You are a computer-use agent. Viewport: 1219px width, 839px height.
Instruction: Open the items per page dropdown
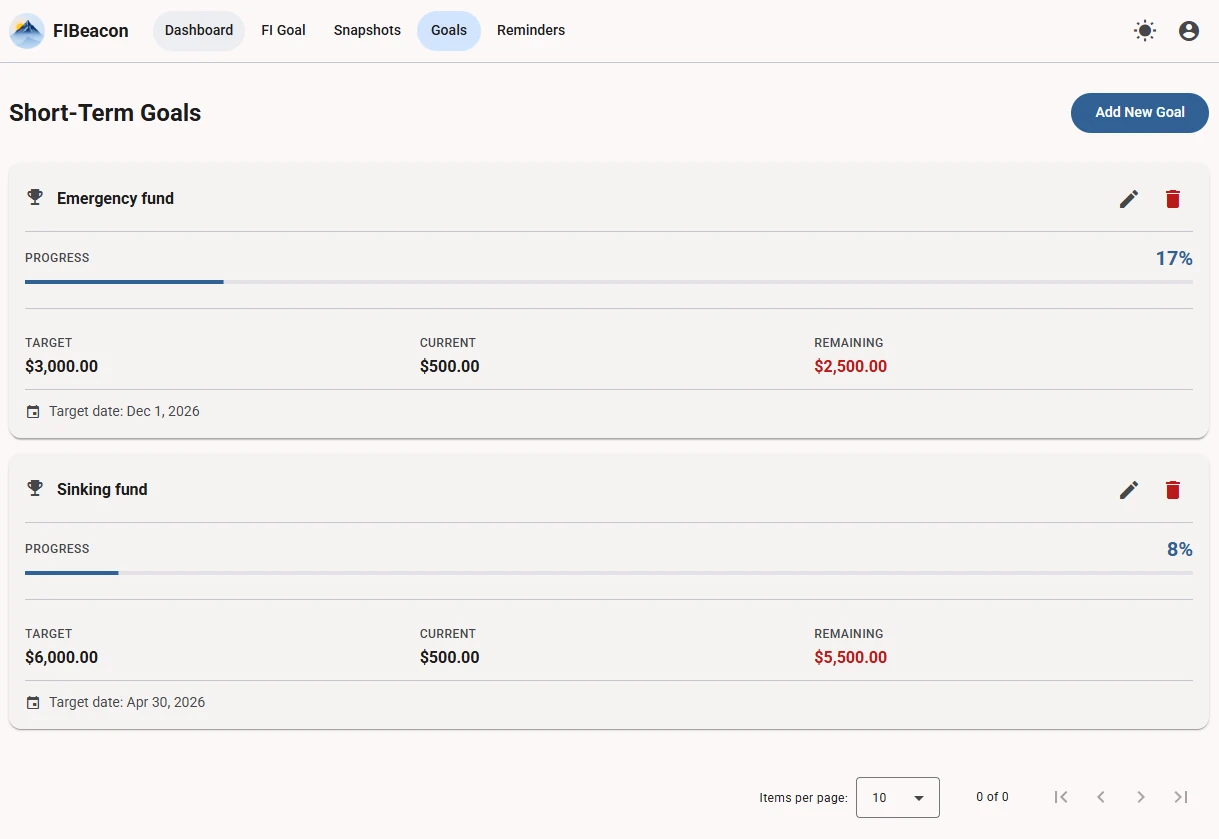[897, 797]
